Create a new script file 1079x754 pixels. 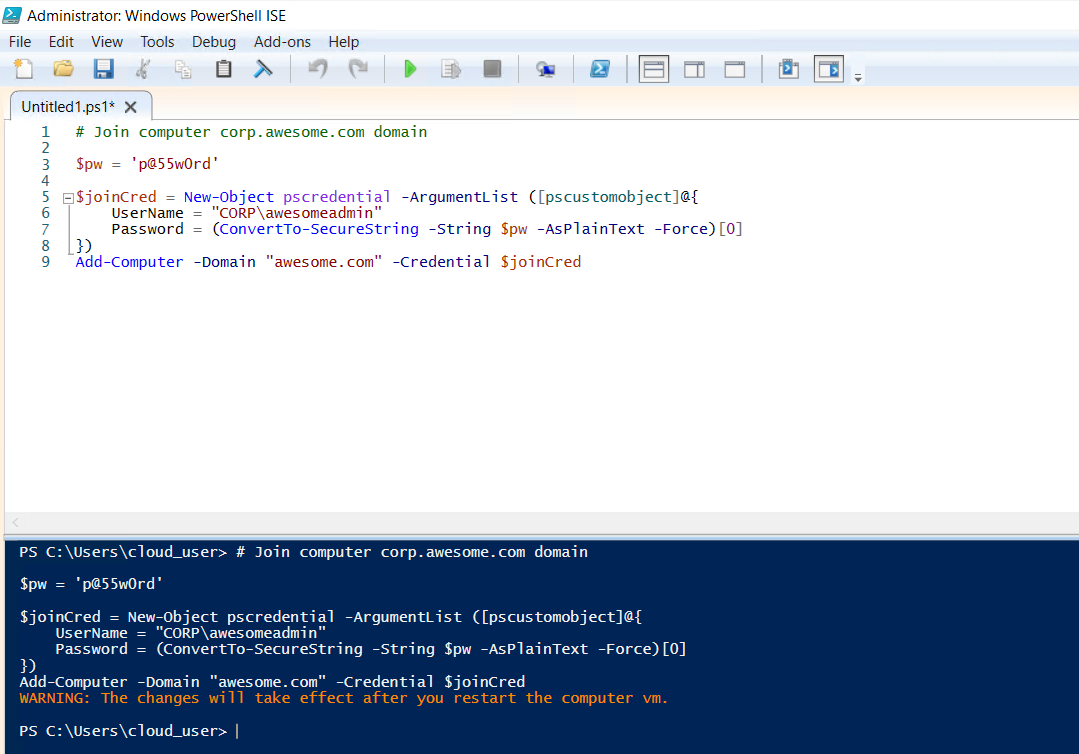pos(24,69)
